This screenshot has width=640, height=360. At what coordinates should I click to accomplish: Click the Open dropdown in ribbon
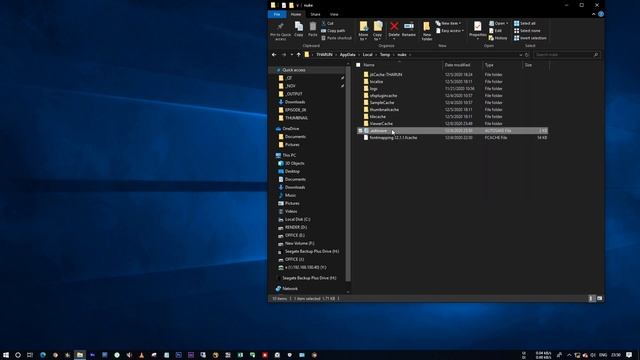(x=498, y=23)
